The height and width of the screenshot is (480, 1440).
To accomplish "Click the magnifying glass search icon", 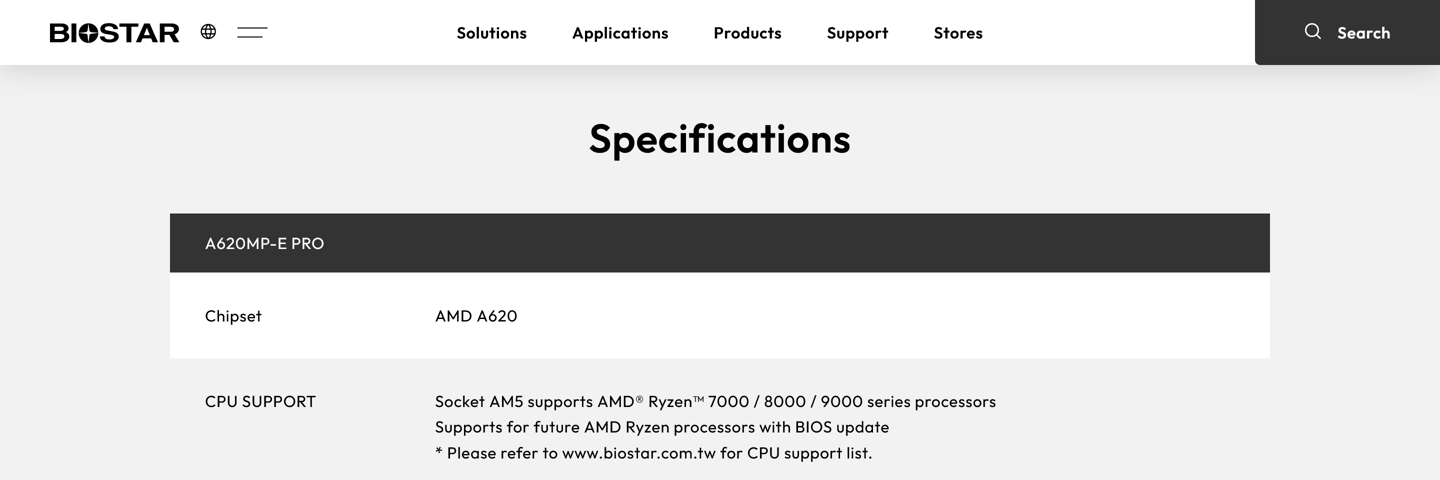I will tap(1313, 32).
